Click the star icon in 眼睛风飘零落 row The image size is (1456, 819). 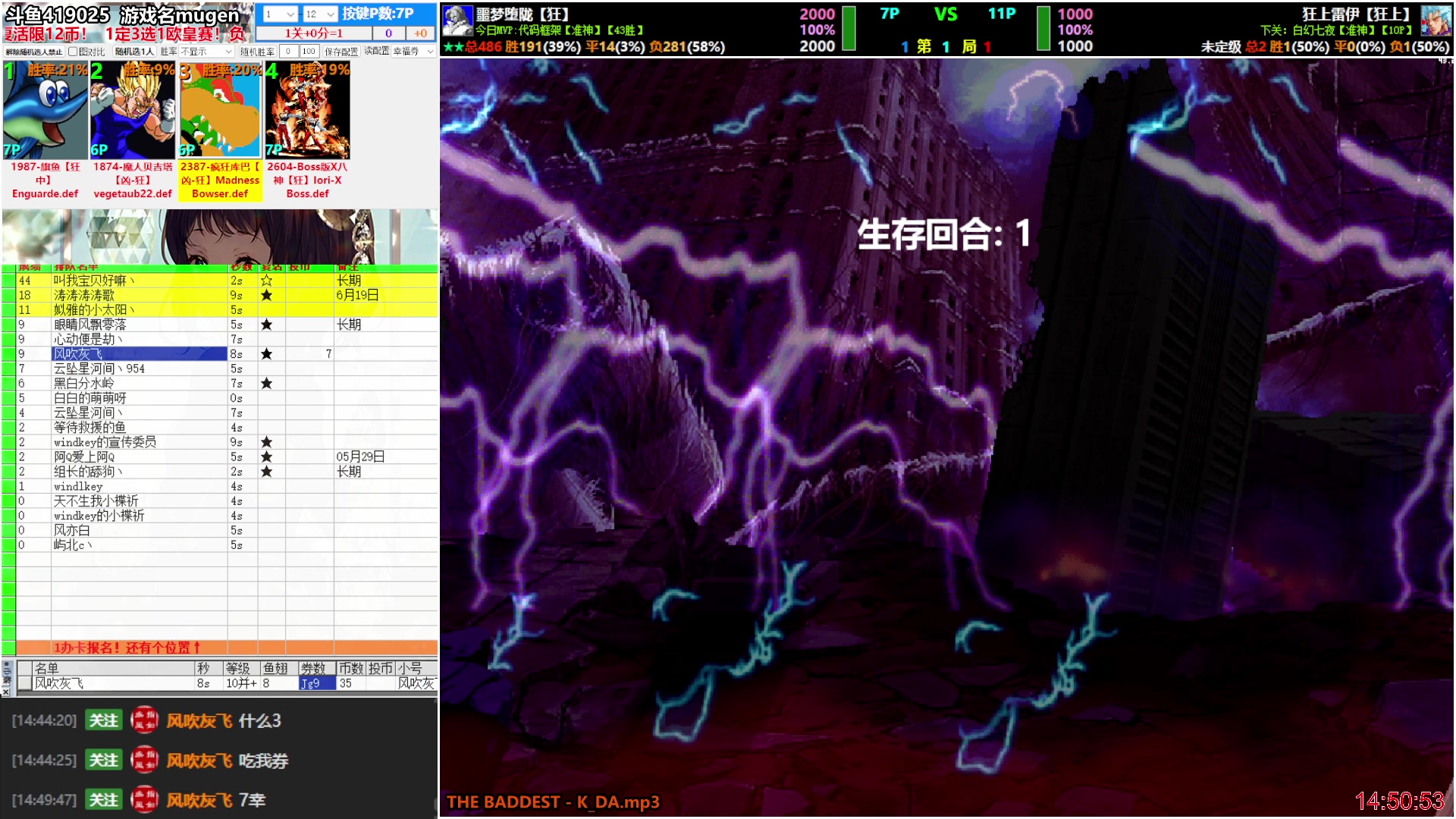[266, 325]
